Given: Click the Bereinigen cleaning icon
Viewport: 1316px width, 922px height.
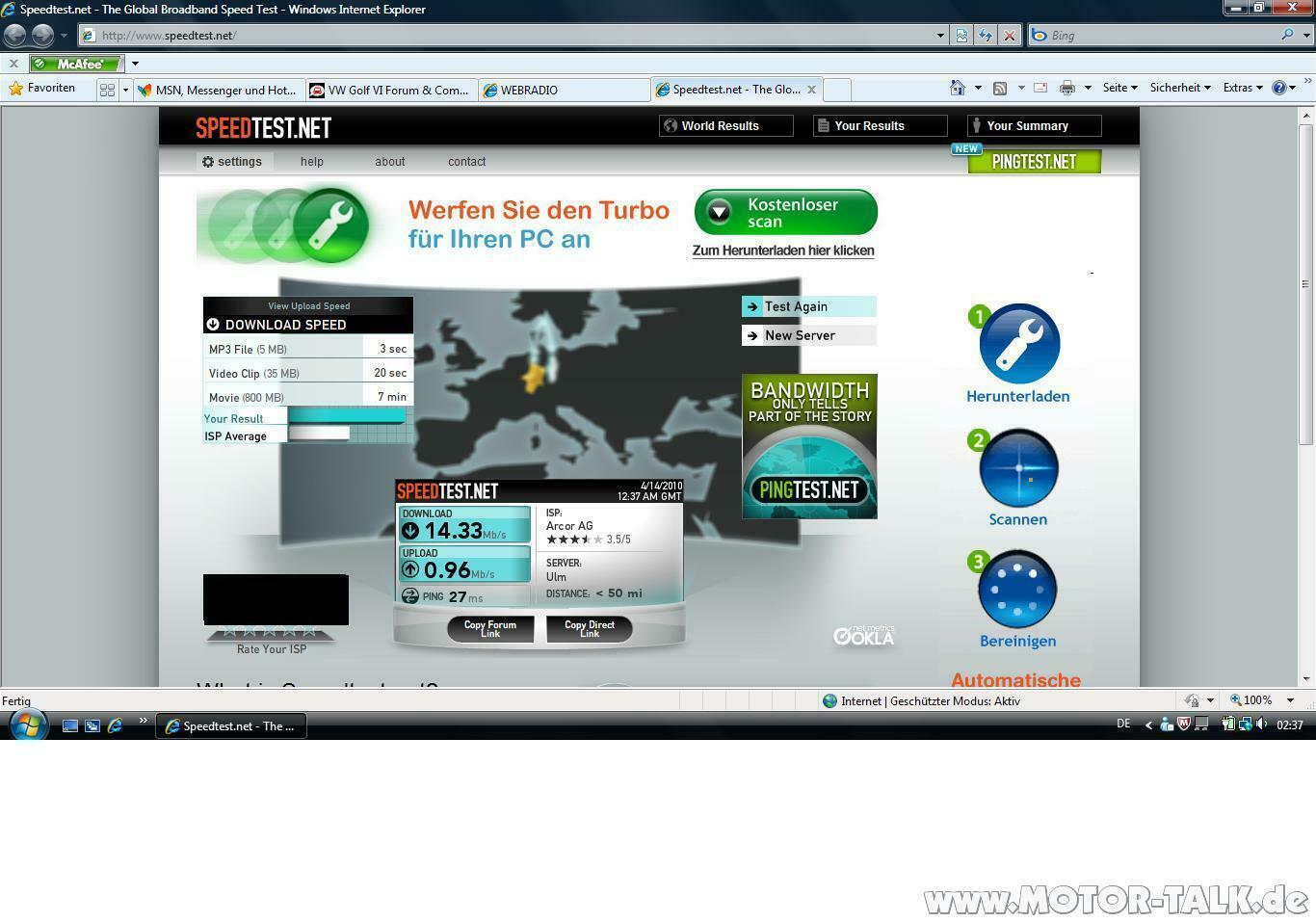Looking at the screenshot, I should point(1017,589).
